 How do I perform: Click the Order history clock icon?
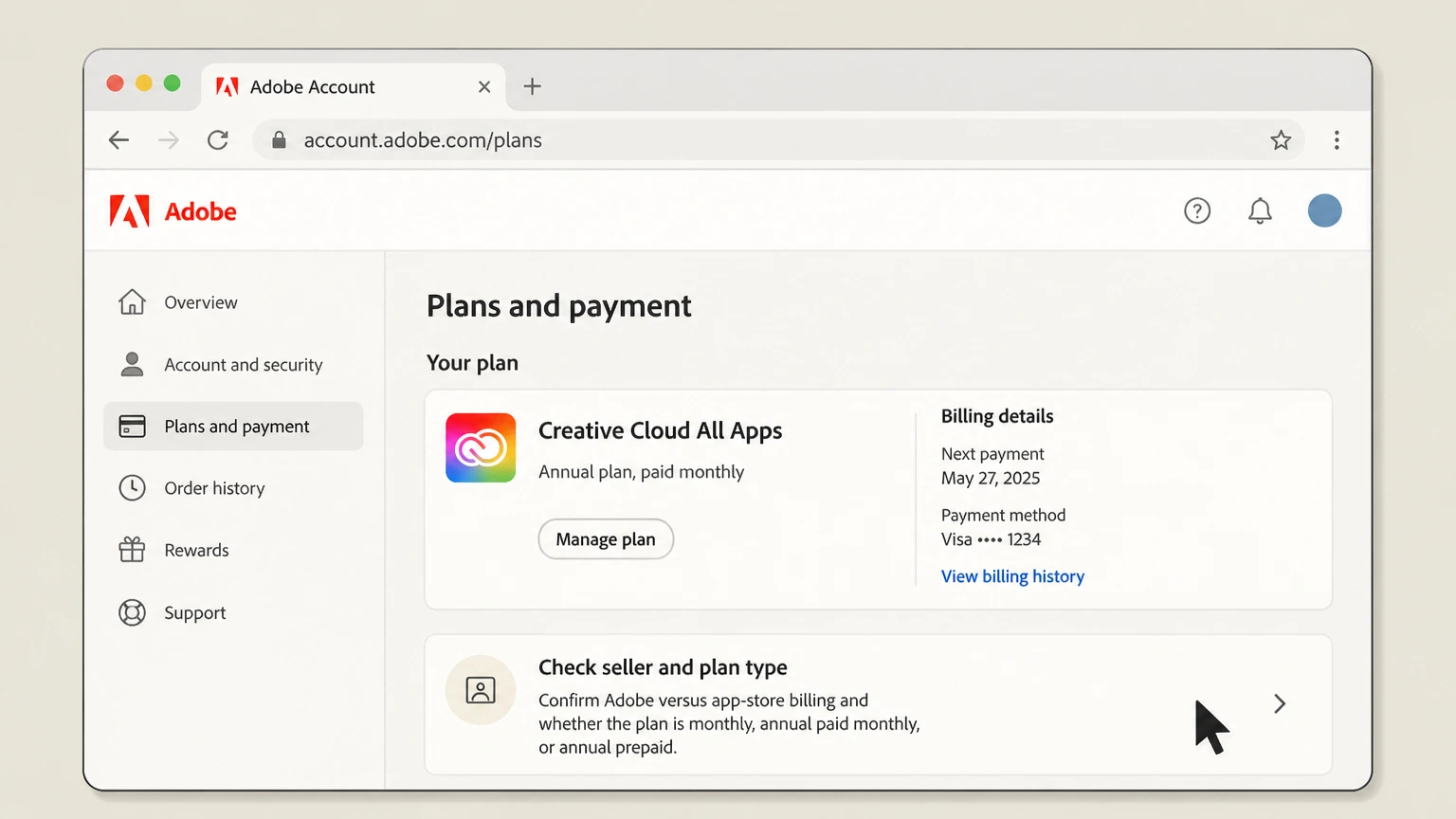(x=132, y=488)
